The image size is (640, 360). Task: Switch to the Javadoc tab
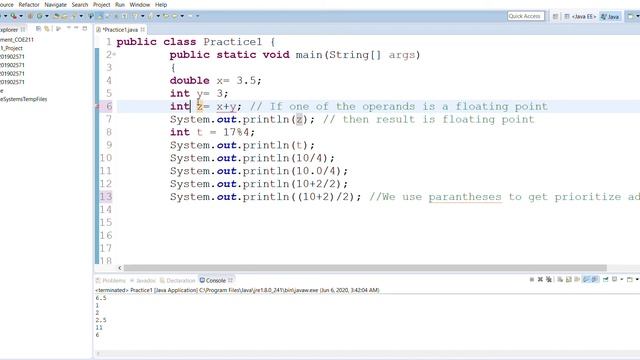pos(142,280)
